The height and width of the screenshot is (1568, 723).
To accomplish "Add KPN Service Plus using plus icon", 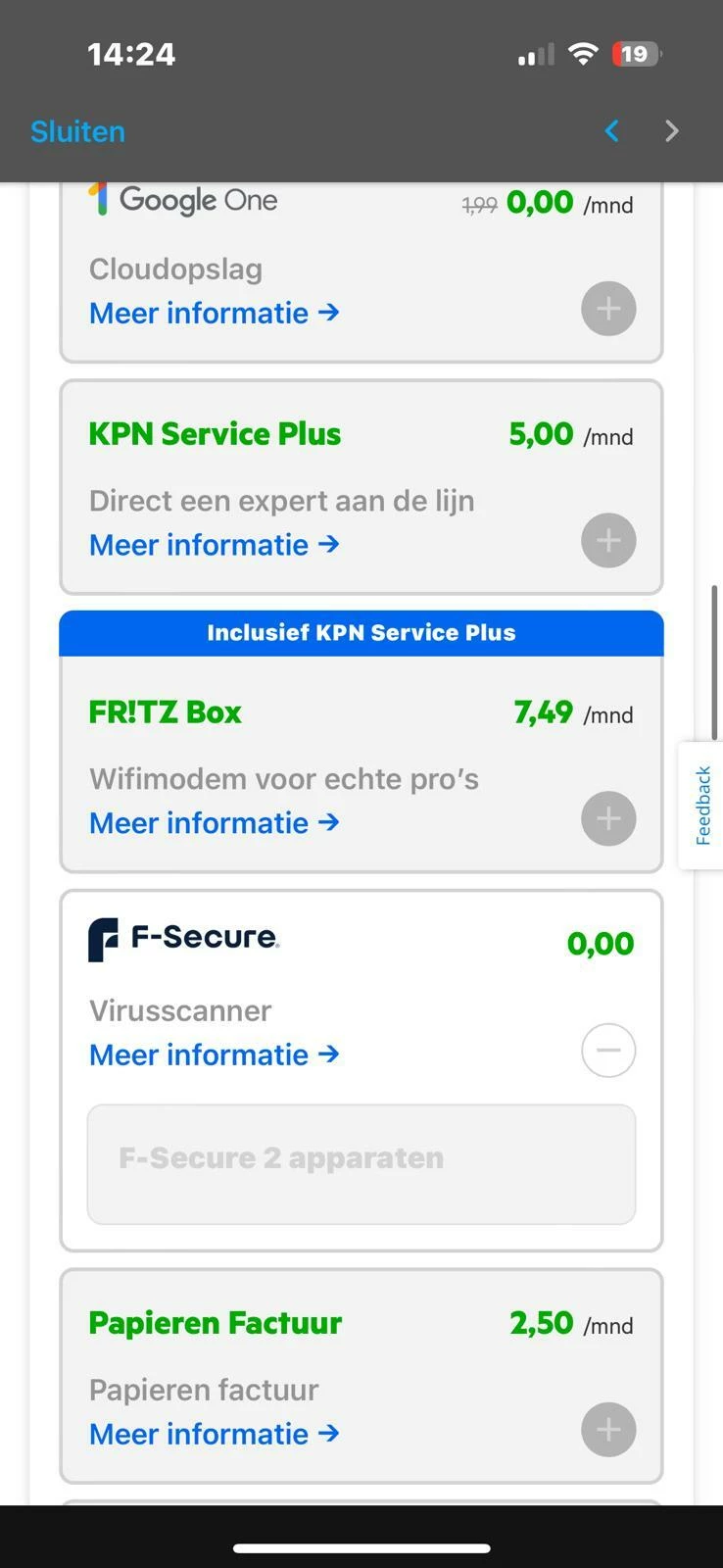I will [608, 540].
